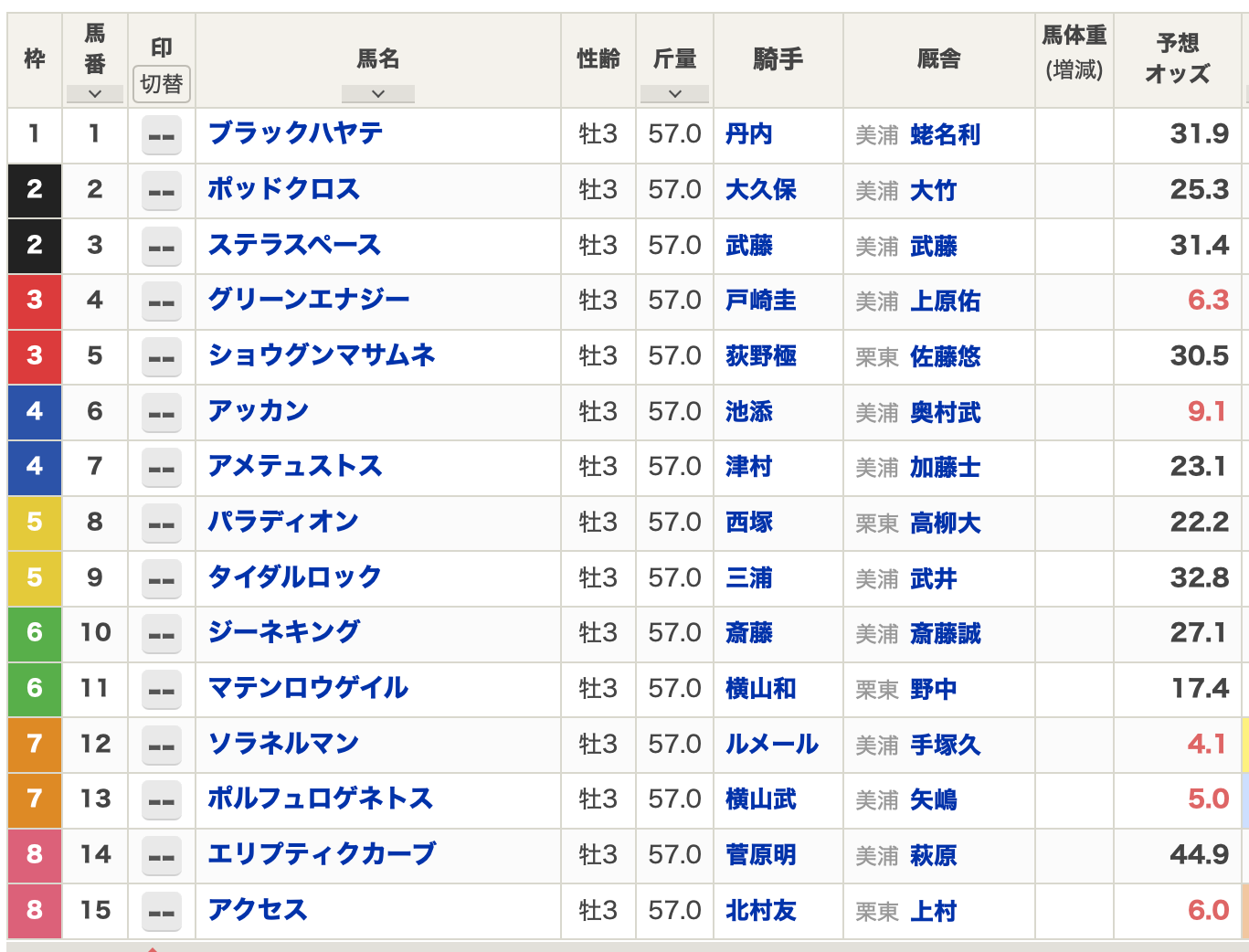This screenshot has width=1249, height=952.
Task: Open trainer 手塚久 stable link
Action: click(945, 746)
